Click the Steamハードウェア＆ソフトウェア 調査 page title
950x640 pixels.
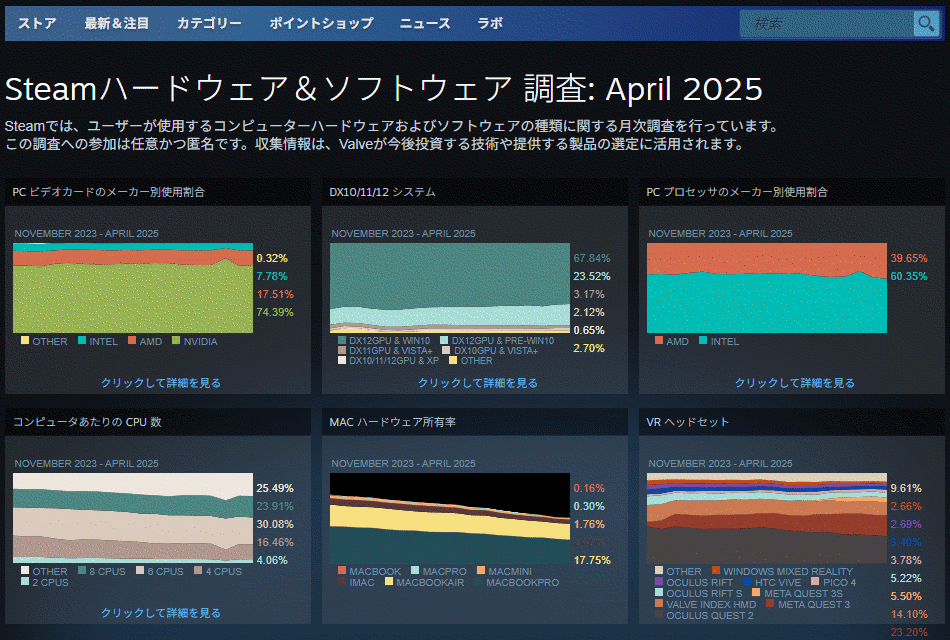[383, 89]
